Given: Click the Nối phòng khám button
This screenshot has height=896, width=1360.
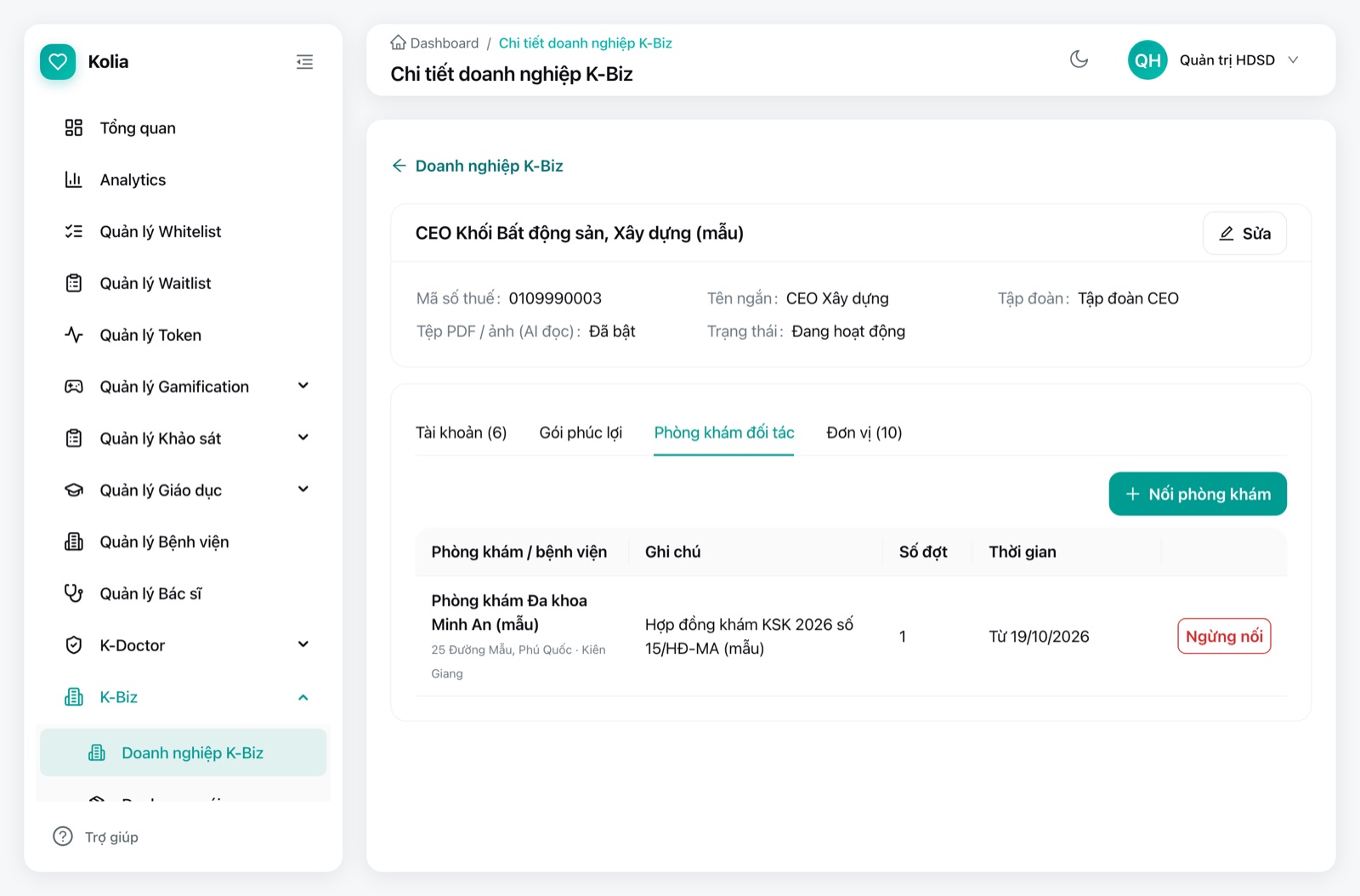Looking at the screenshot, I should 1198,494.
